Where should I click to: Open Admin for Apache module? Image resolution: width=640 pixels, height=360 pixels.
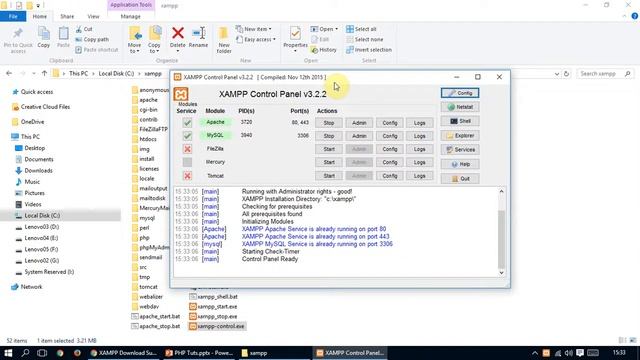pyautogui.click(x=359, y=123)
